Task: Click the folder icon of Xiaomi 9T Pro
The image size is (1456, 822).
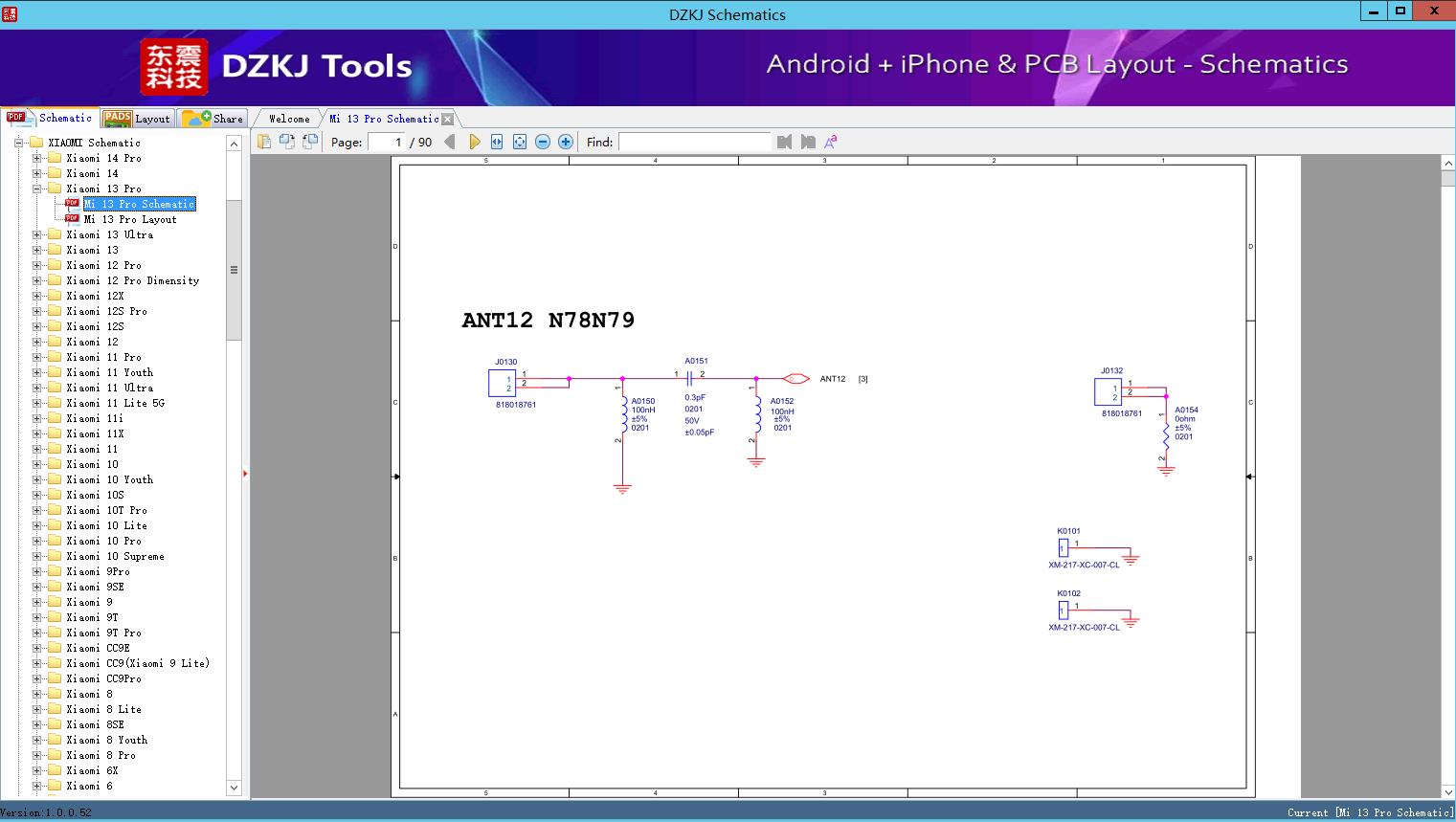Action: coord(55,633)
